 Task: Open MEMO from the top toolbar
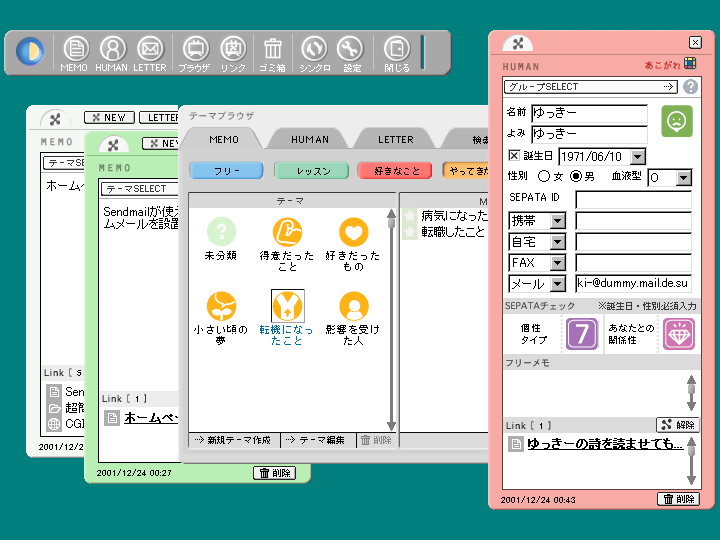coord(75,53)
